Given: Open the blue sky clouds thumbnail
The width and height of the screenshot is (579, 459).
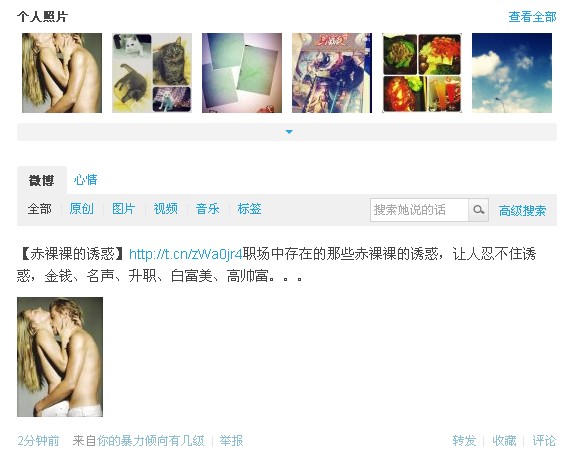Looking at the screenshot, I should pyautogui.click(x=512, y=73).
